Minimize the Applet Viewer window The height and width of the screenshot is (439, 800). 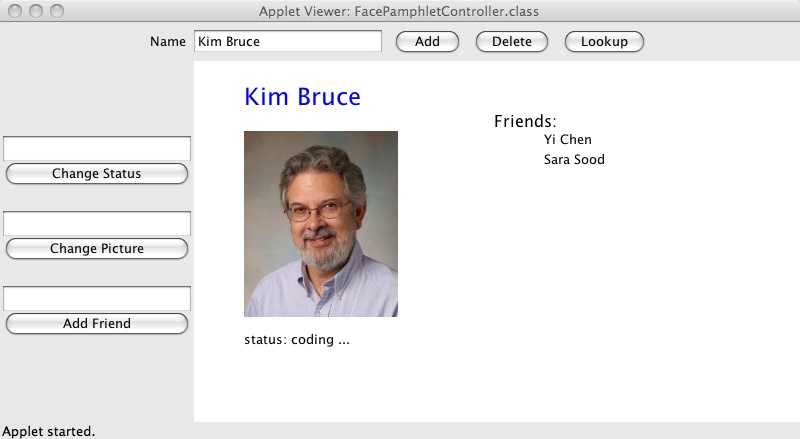36,11
